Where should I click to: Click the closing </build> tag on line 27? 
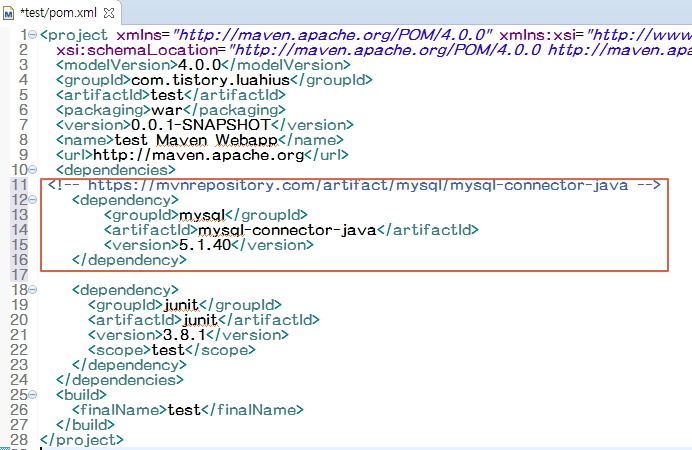(x=85, y=425)
